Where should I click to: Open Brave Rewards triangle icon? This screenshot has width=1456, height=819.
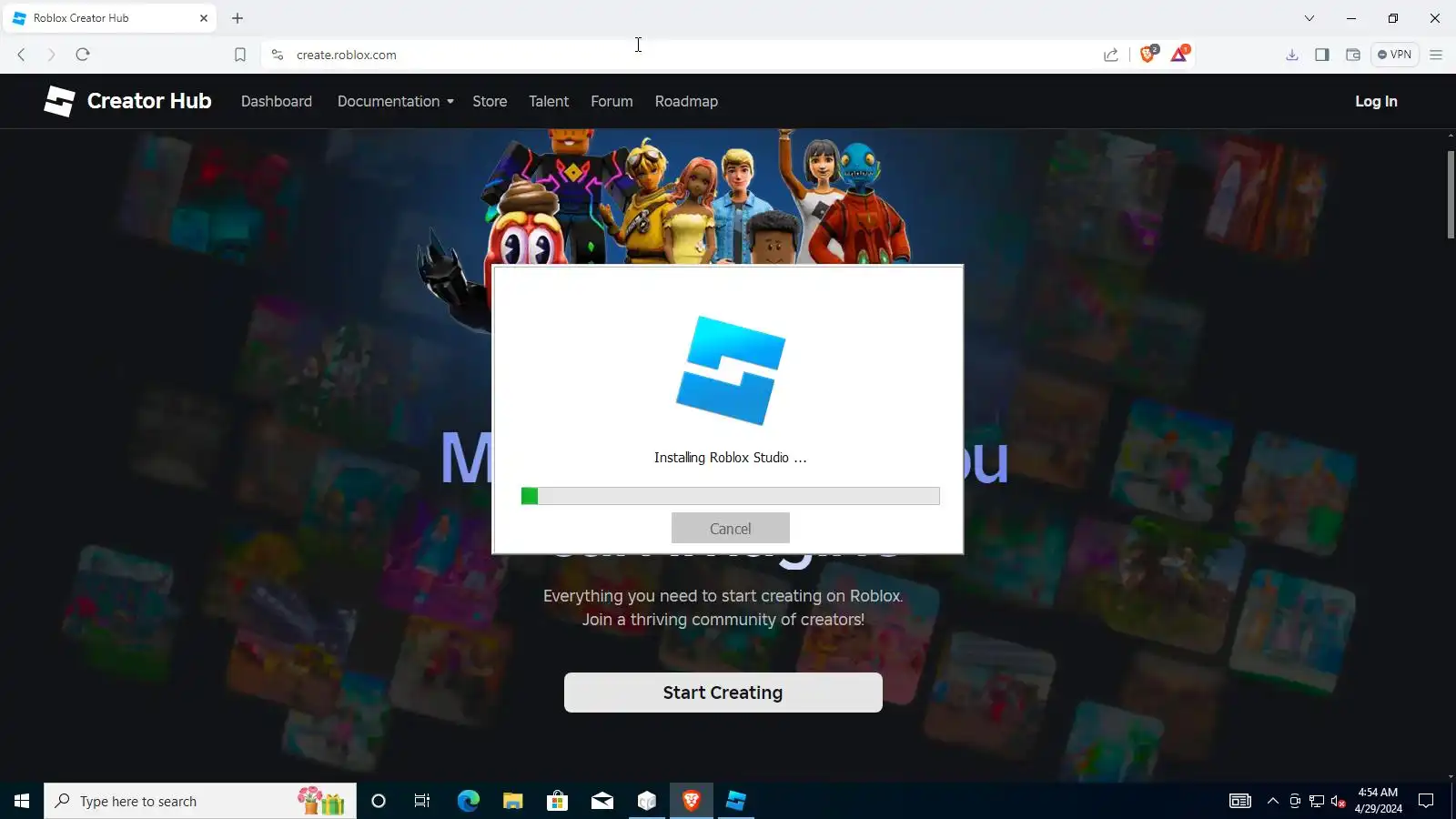[1179, 54]
